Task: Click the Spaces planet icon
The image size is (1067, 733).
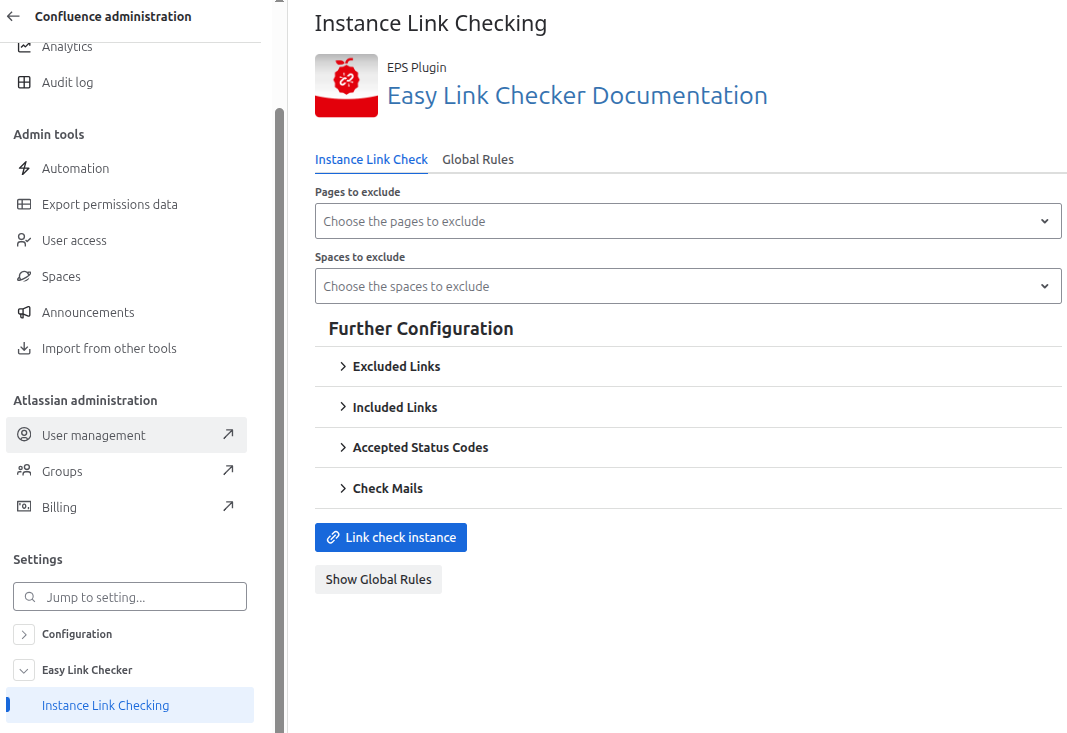Action: (24, 276)
